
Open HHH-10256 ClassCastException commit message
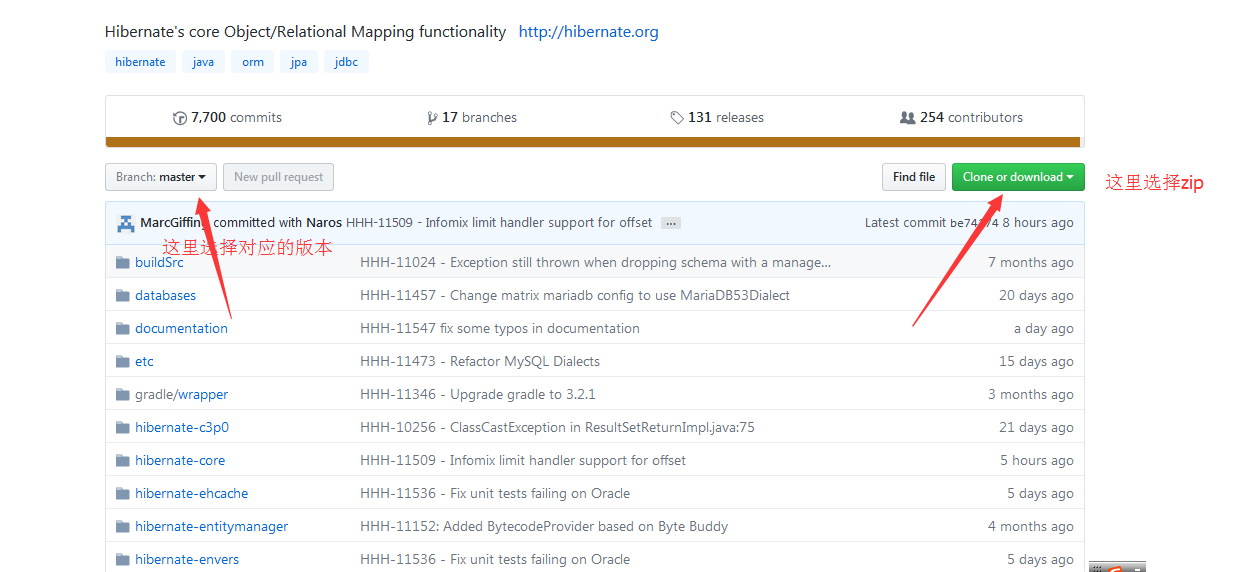pos(557,428)
